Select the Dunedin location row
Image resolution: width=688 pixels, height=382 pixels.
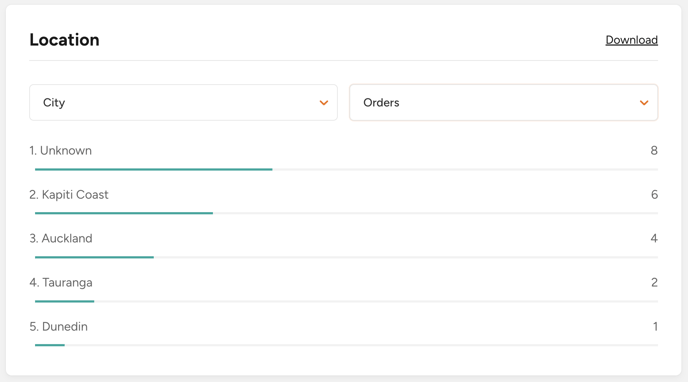pos(344,333)
